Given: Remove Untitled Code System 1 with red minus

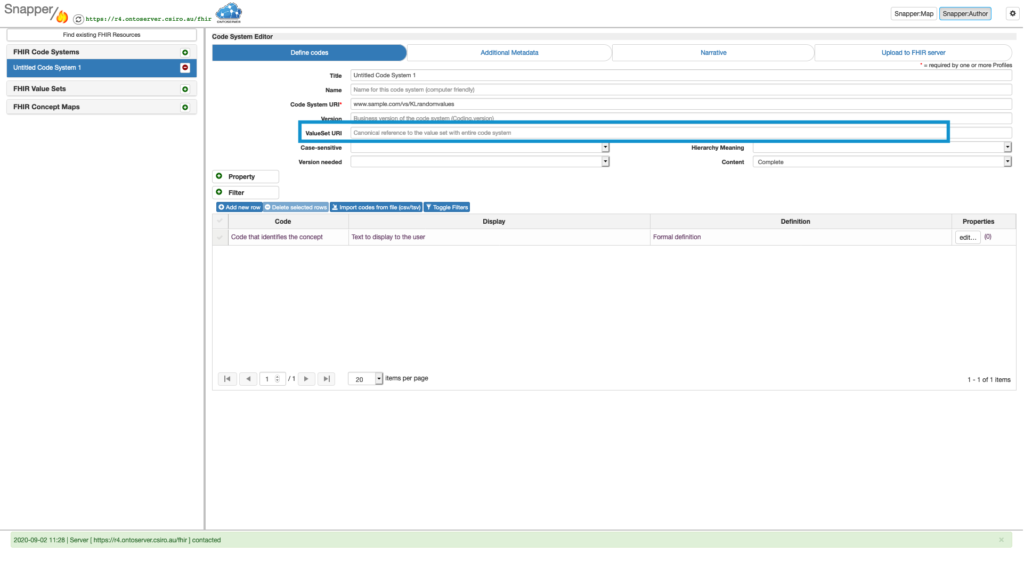Looking at the screenshot, I should pos(185,68).
